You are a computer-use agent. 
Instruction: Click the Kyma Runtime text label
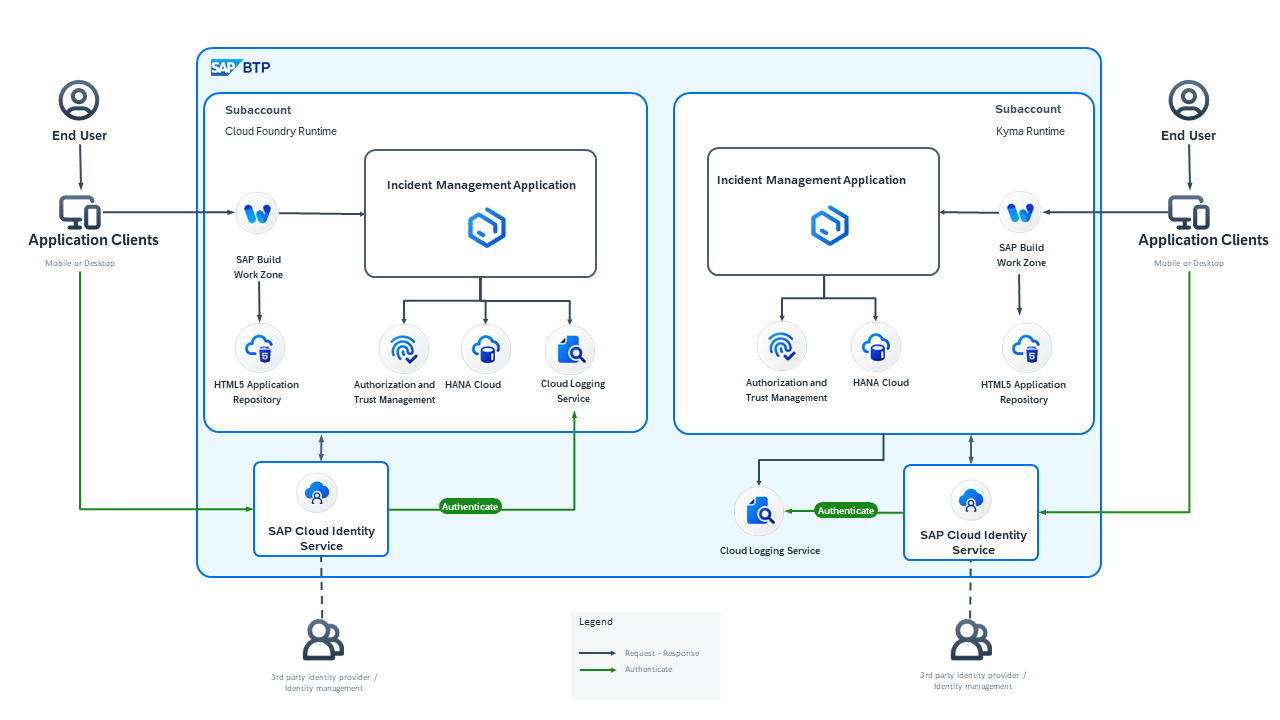[x=1030, y=131]
